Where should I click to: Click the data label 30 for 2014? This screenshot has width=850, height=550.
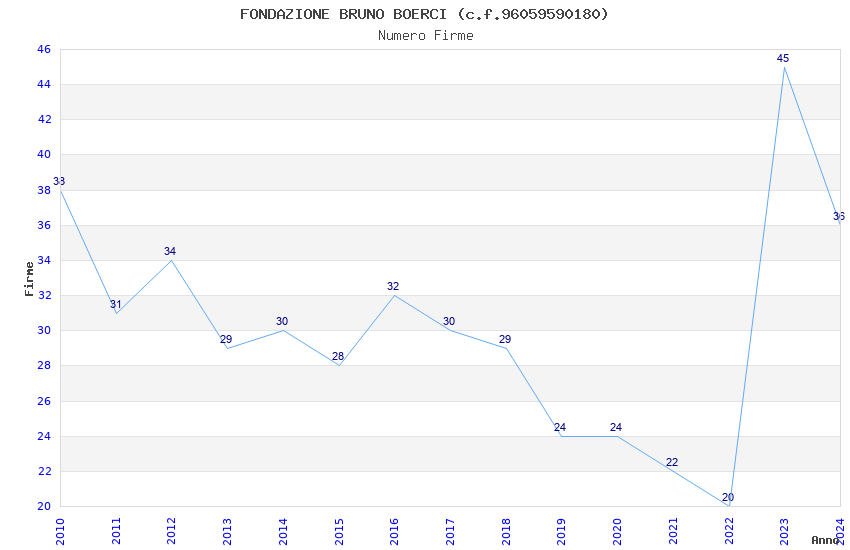[282, 321]
